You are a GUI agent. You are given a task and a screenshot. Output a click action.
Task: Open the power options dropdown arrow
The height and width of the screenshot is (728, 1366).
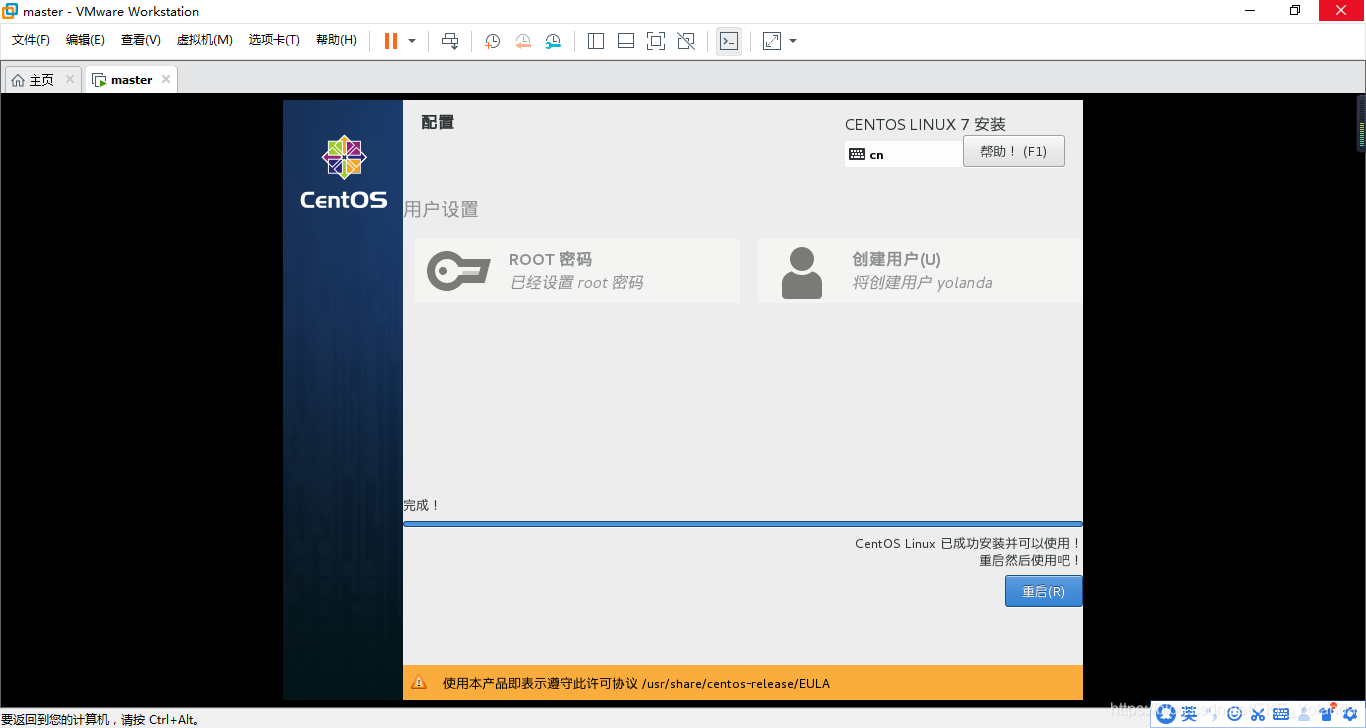tap(412, 41)
